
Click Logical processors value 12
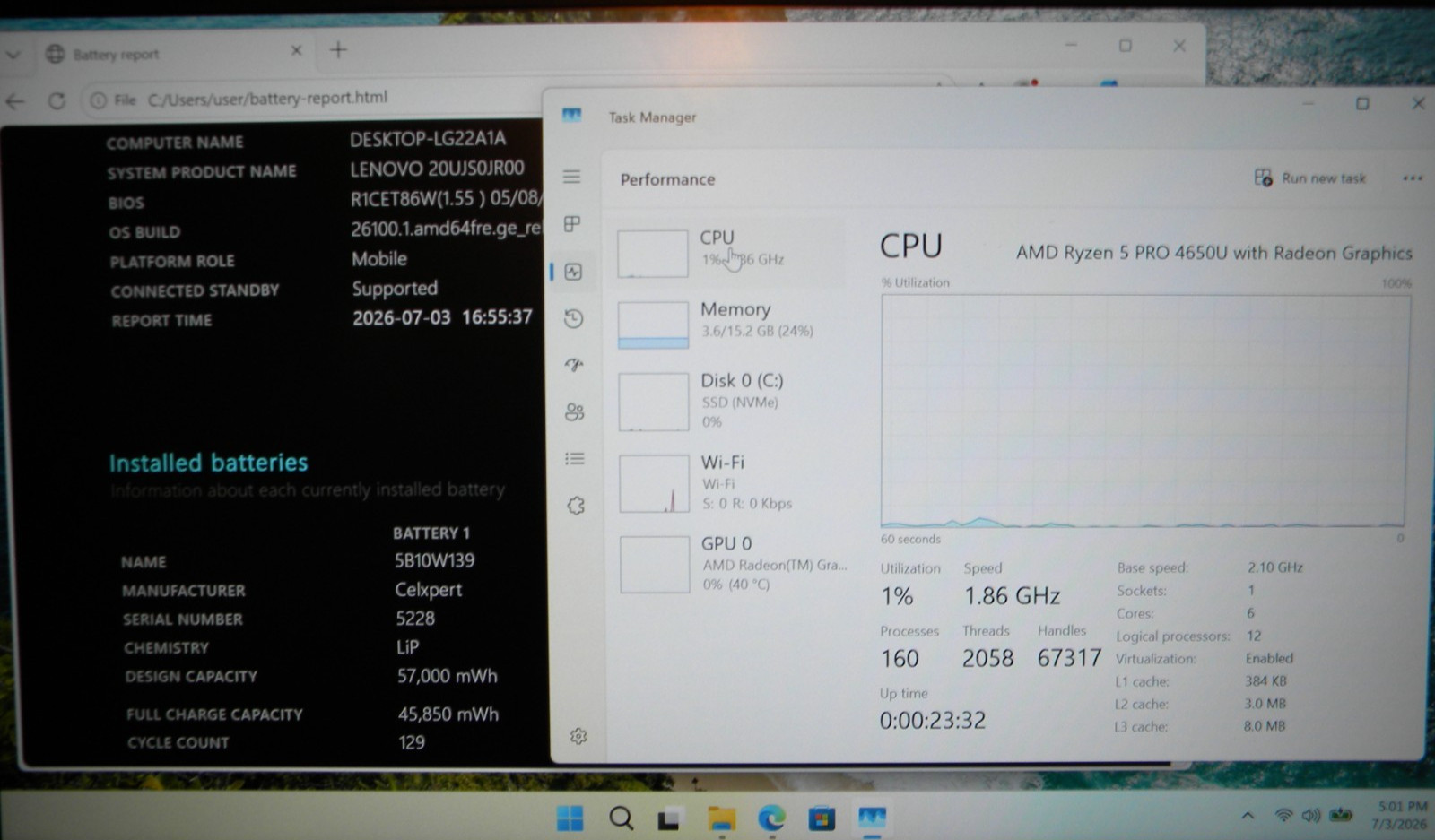pyautogui.click(x=1254, y=636)
